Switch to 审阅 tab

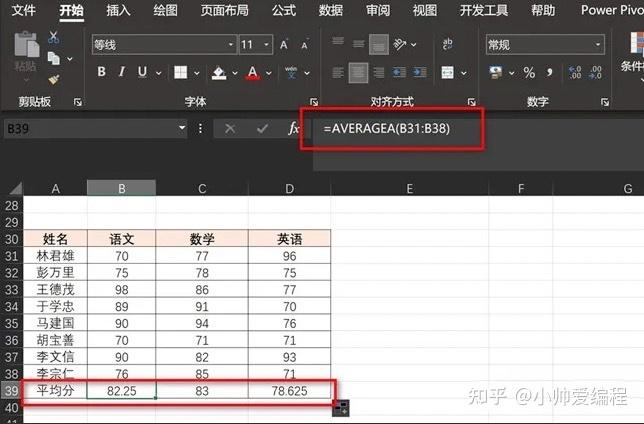coord(378,10)
